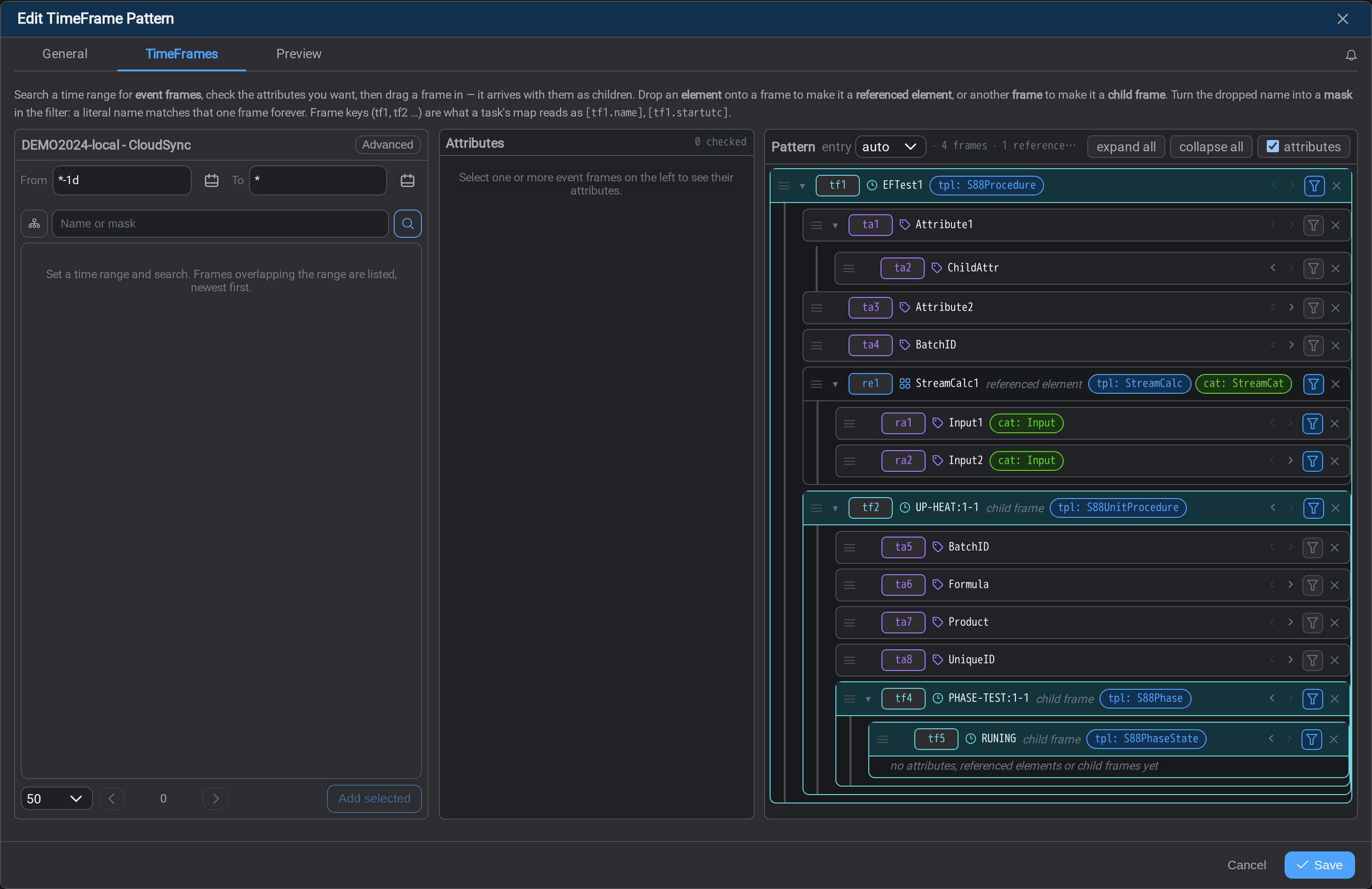Remove the tf5 RUNING child frame
1372x889 pixels.
tap(1333, 740)
